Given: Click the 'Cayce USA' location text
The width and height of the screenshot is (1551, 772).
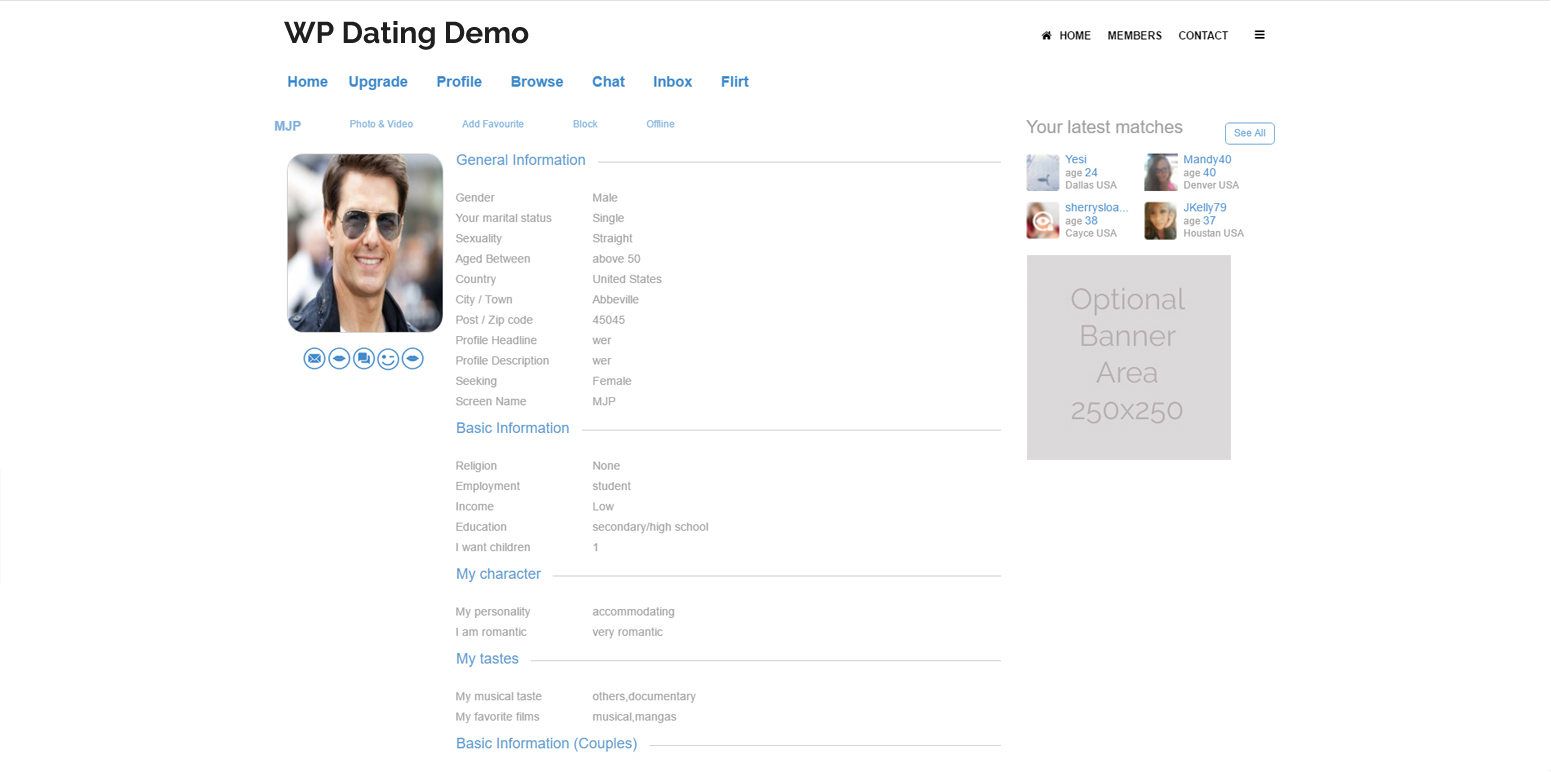Looking at the screenshot, I should click(x=1091, y=233).
